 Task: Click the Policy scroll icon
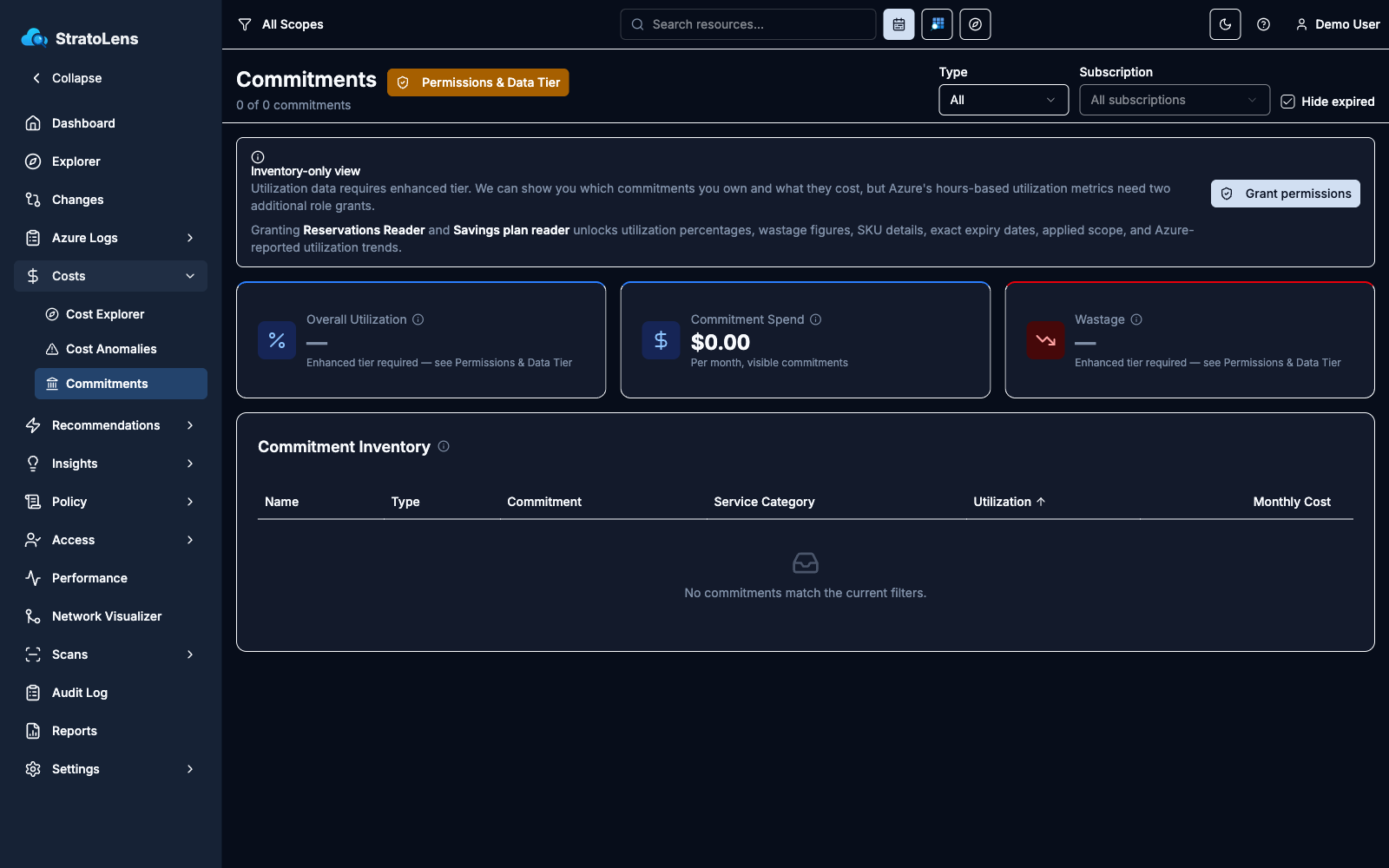pos(33,502)
